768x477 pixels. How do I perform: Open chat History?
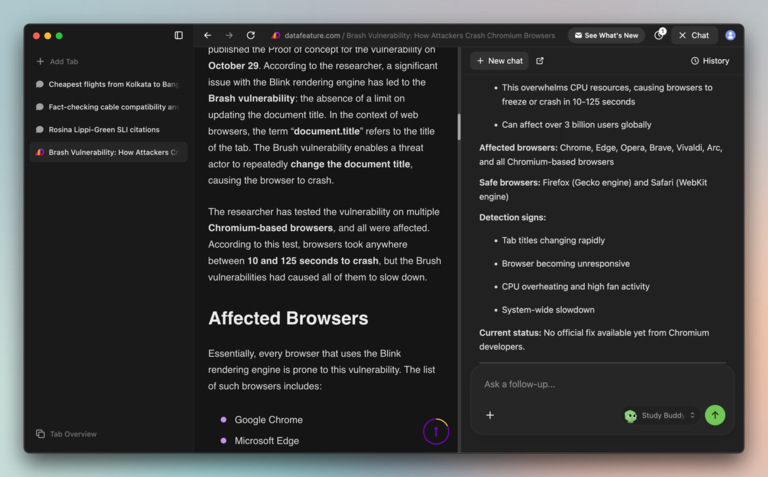(710, 61)
